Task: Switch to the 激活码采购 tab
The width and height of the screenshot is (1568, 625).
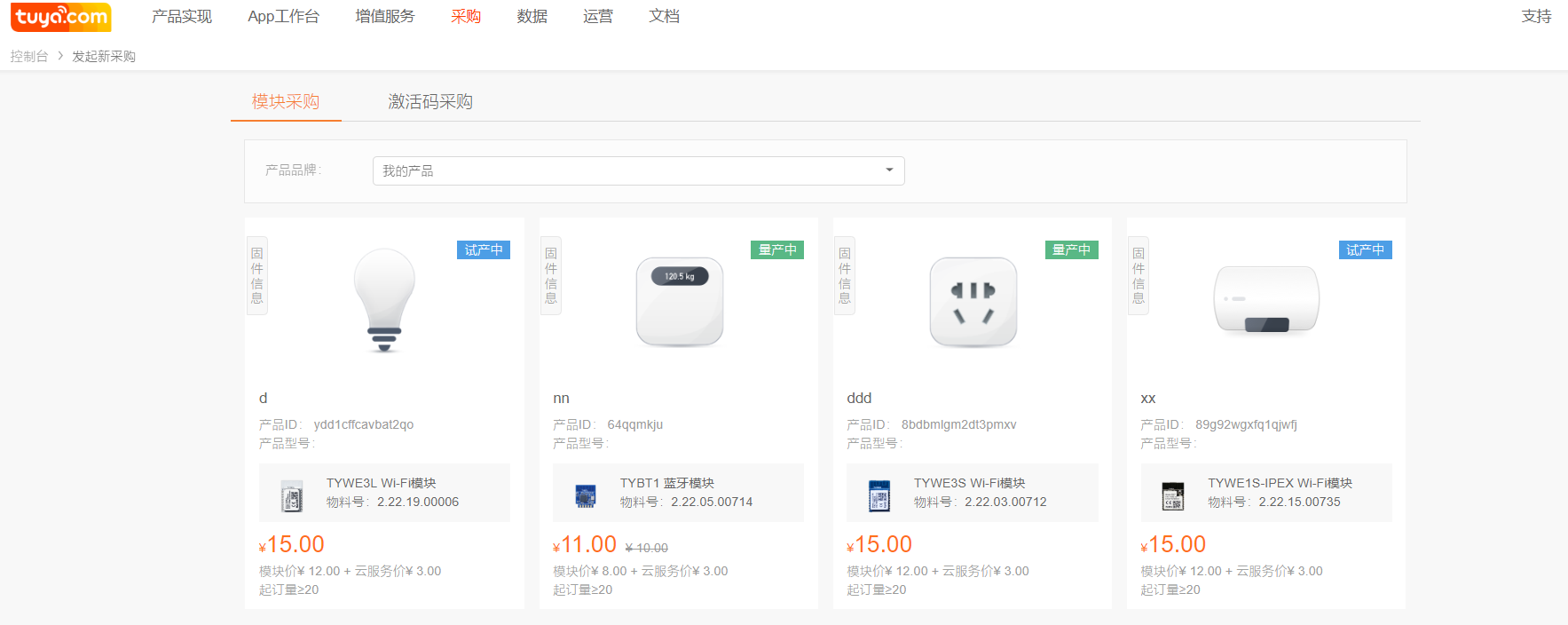Action: 430,102
